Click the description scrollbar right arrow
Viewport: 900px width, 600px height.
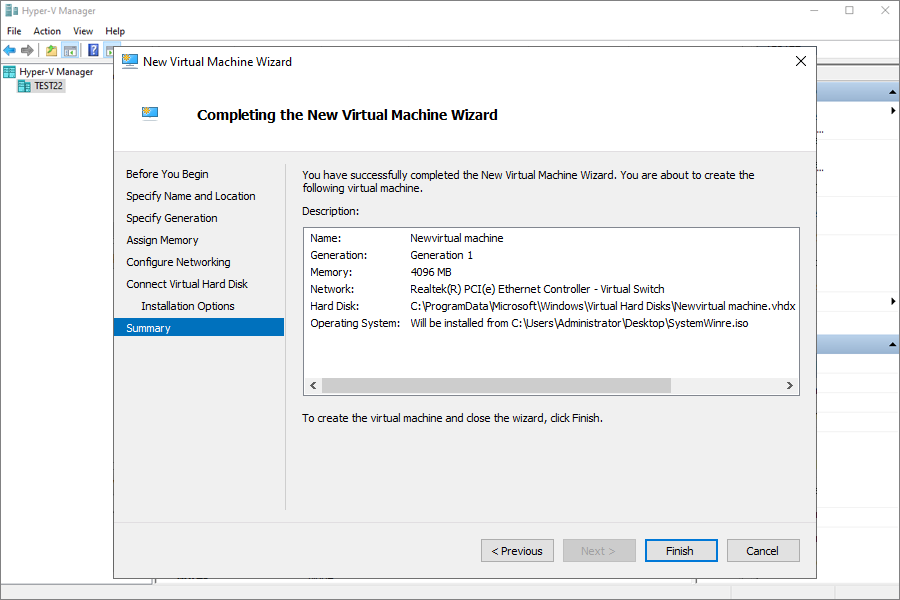[x=790, y=385]
